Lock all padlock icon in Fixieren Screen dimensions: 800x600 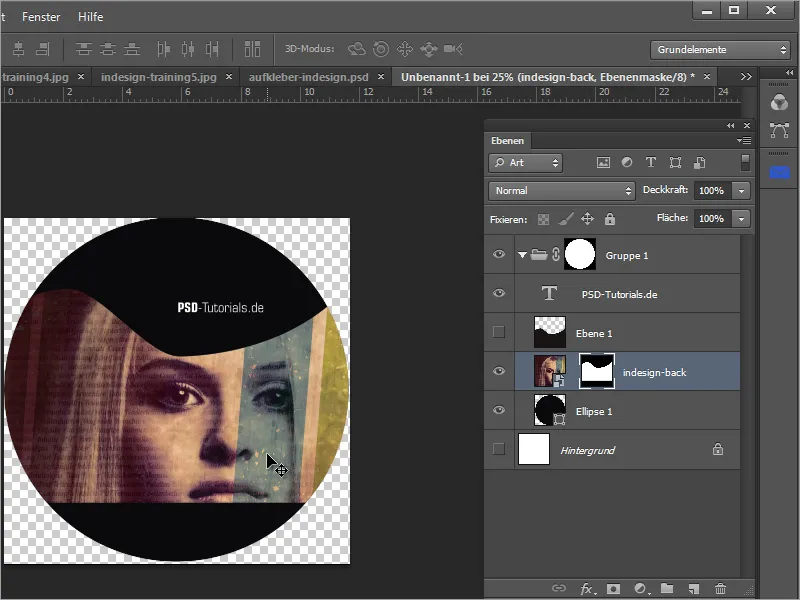pos(610,219)
